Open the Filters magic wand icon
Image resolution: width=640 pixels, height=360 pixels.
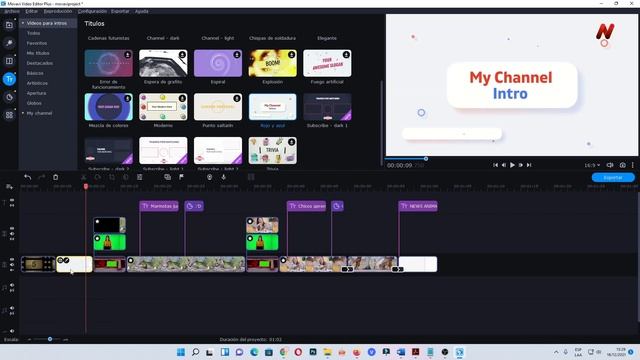click(x=9, y=43)
